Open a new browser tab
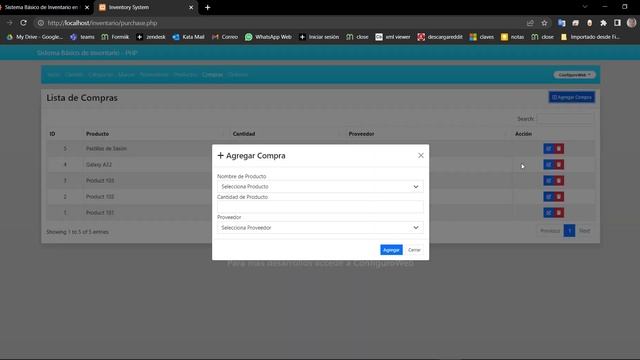Image resolution: width=640 pixels, height=360 pixels. click(207, 7)
